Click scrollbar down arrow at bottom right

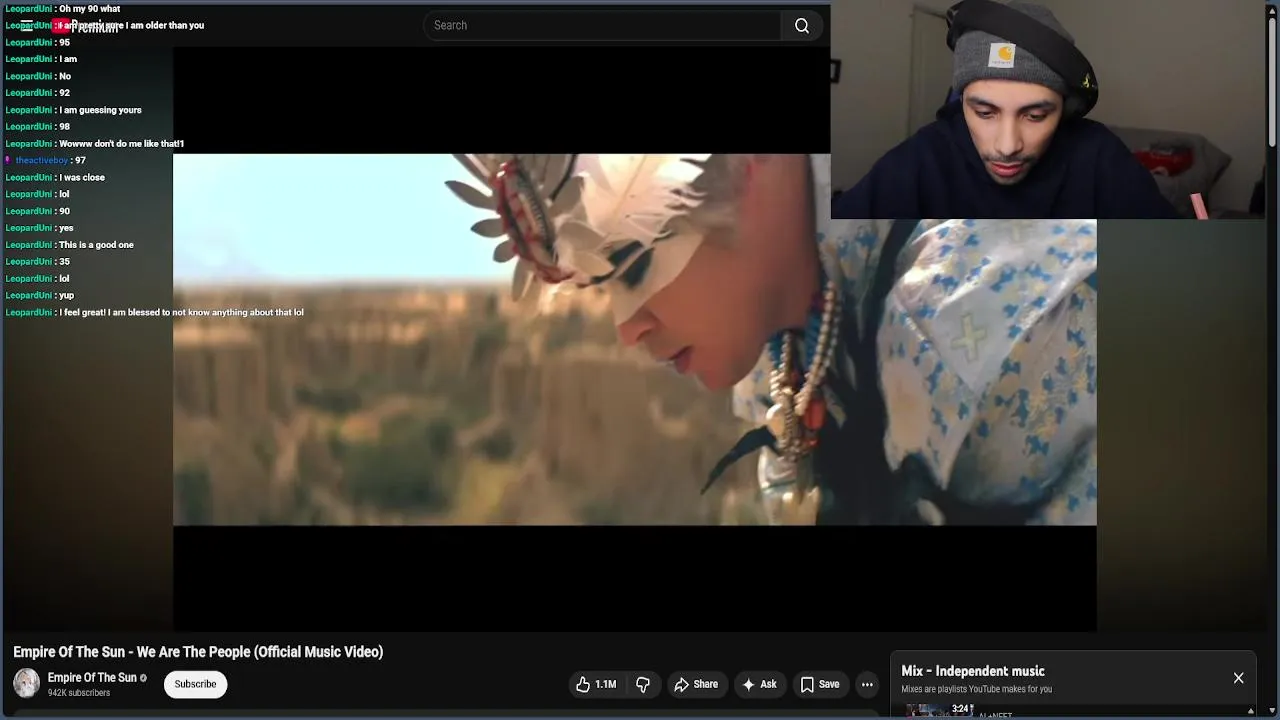click(x=1273, y=713)
